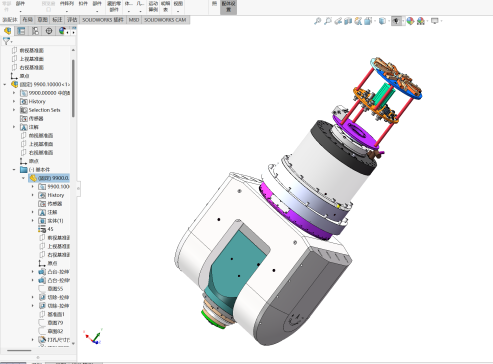Click the View Orientation cube icon
The image size is (493, 364).
tap(368, 21)
